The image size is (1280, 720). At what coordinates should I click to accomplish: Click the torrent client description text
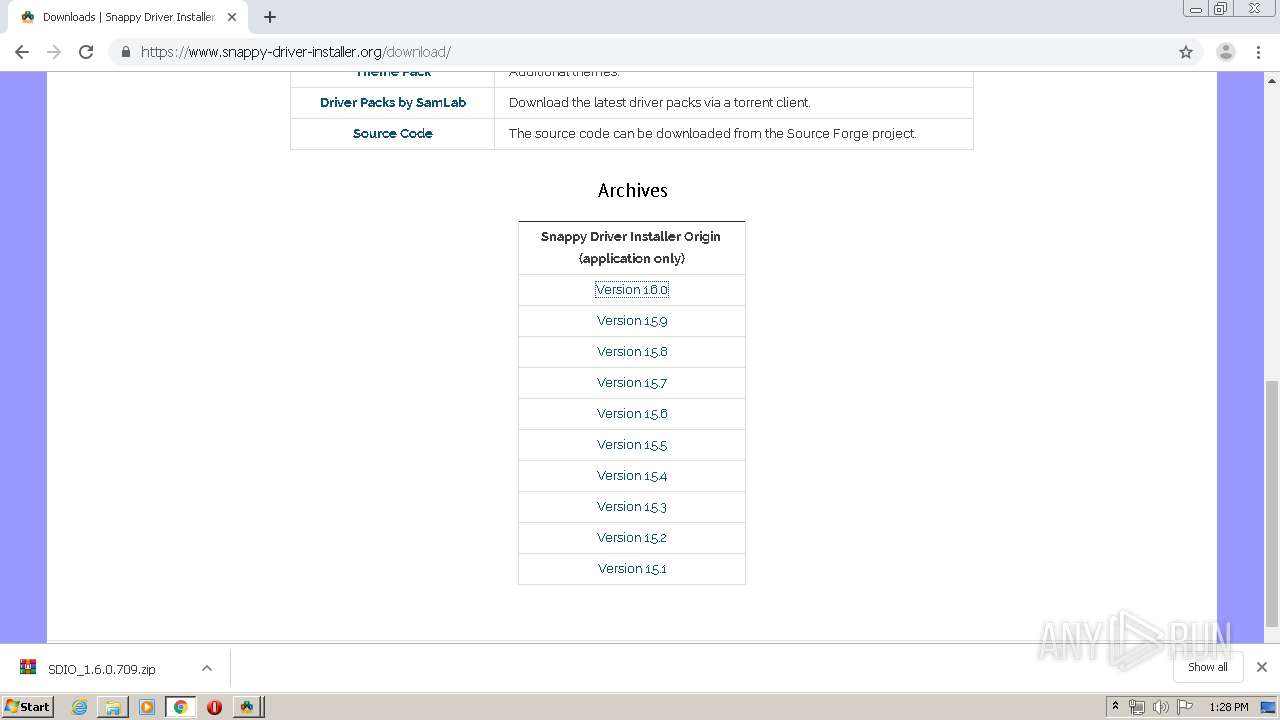660,102
